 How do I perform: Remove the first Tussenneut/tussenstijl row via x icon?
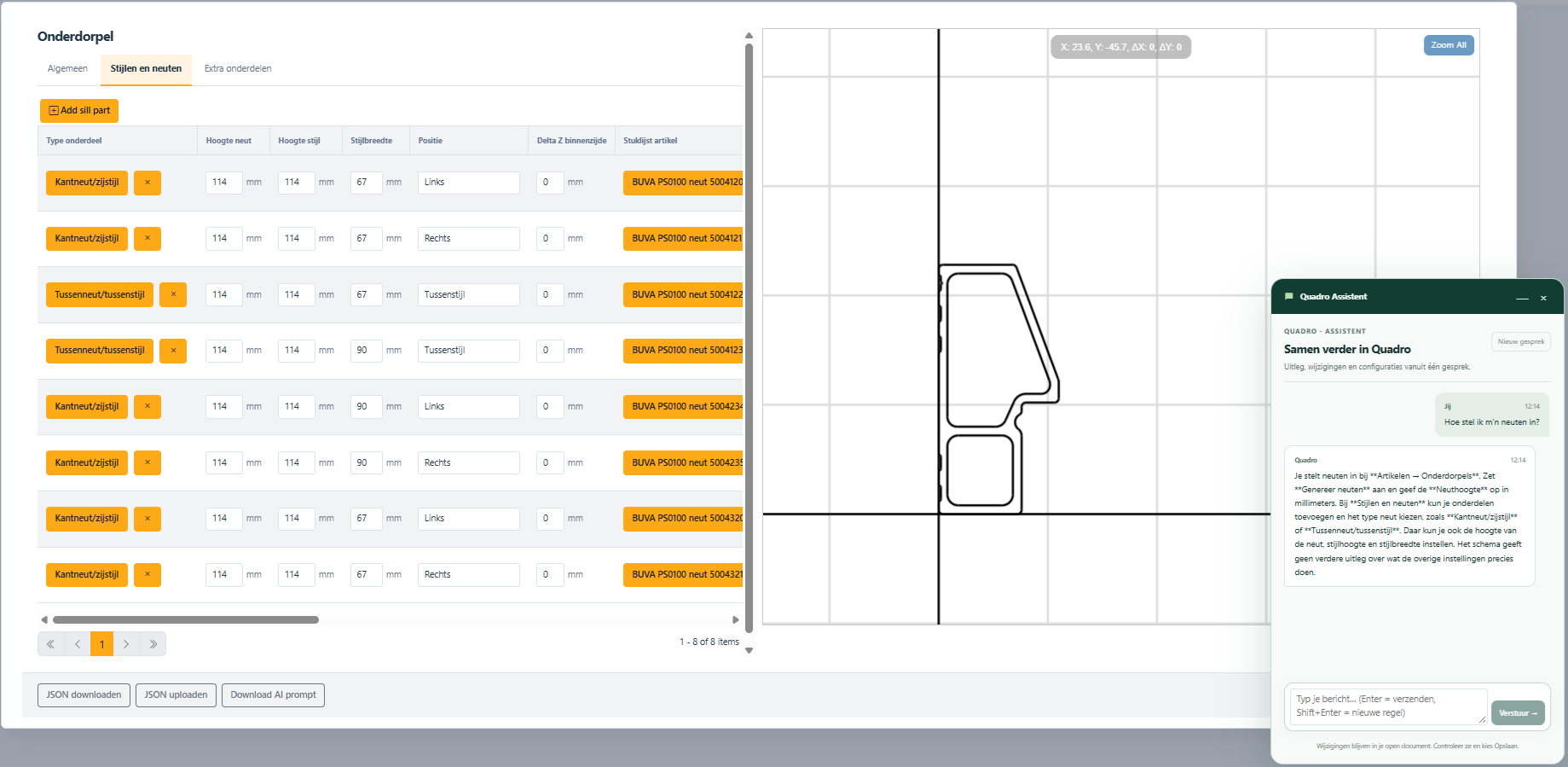tap(173, 294)
